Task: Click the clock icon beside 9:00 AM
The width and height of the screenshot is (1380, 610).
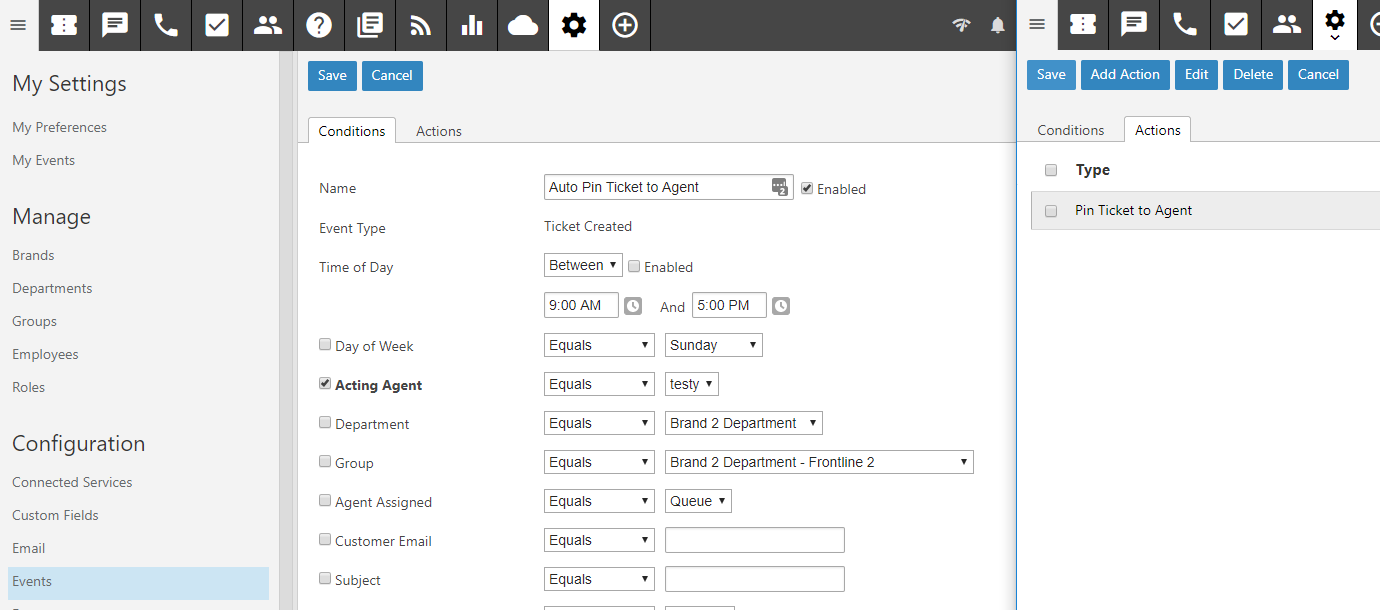Action: (633, 306)
